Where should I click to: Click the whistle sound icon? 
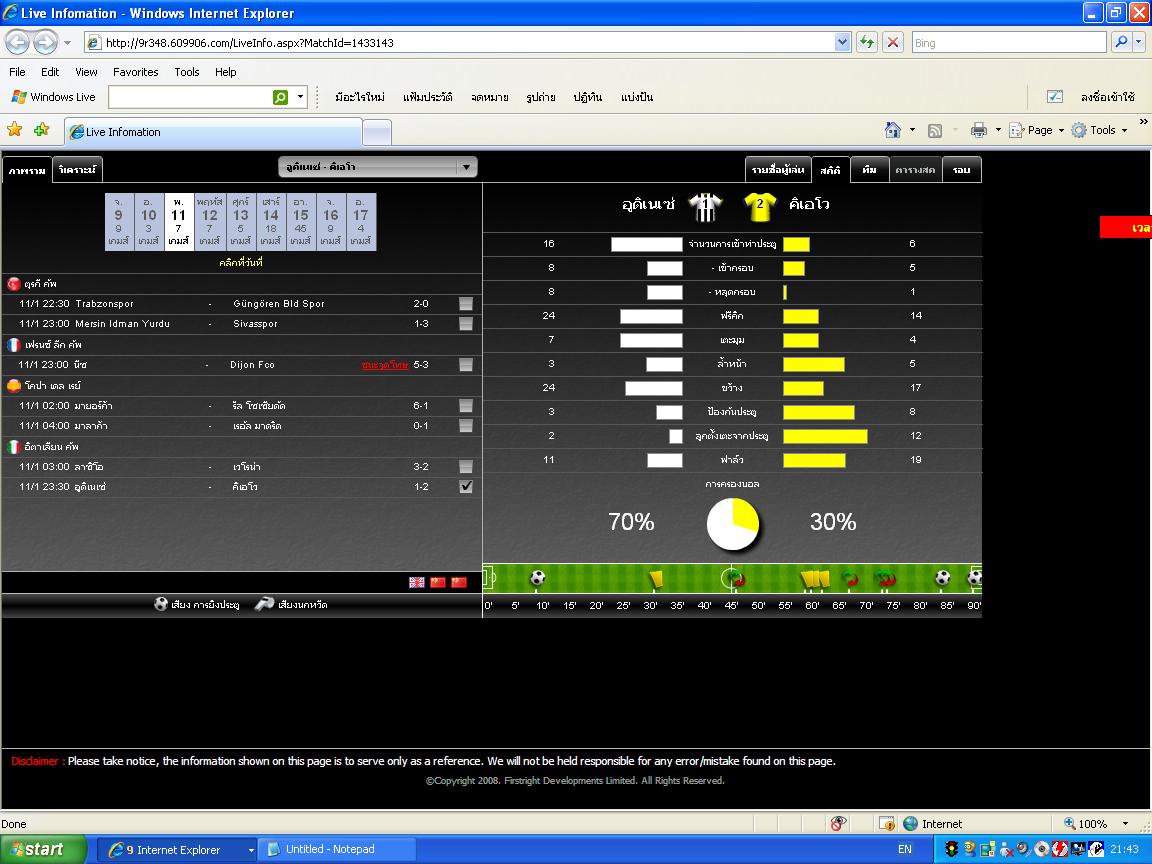(264, 604)
